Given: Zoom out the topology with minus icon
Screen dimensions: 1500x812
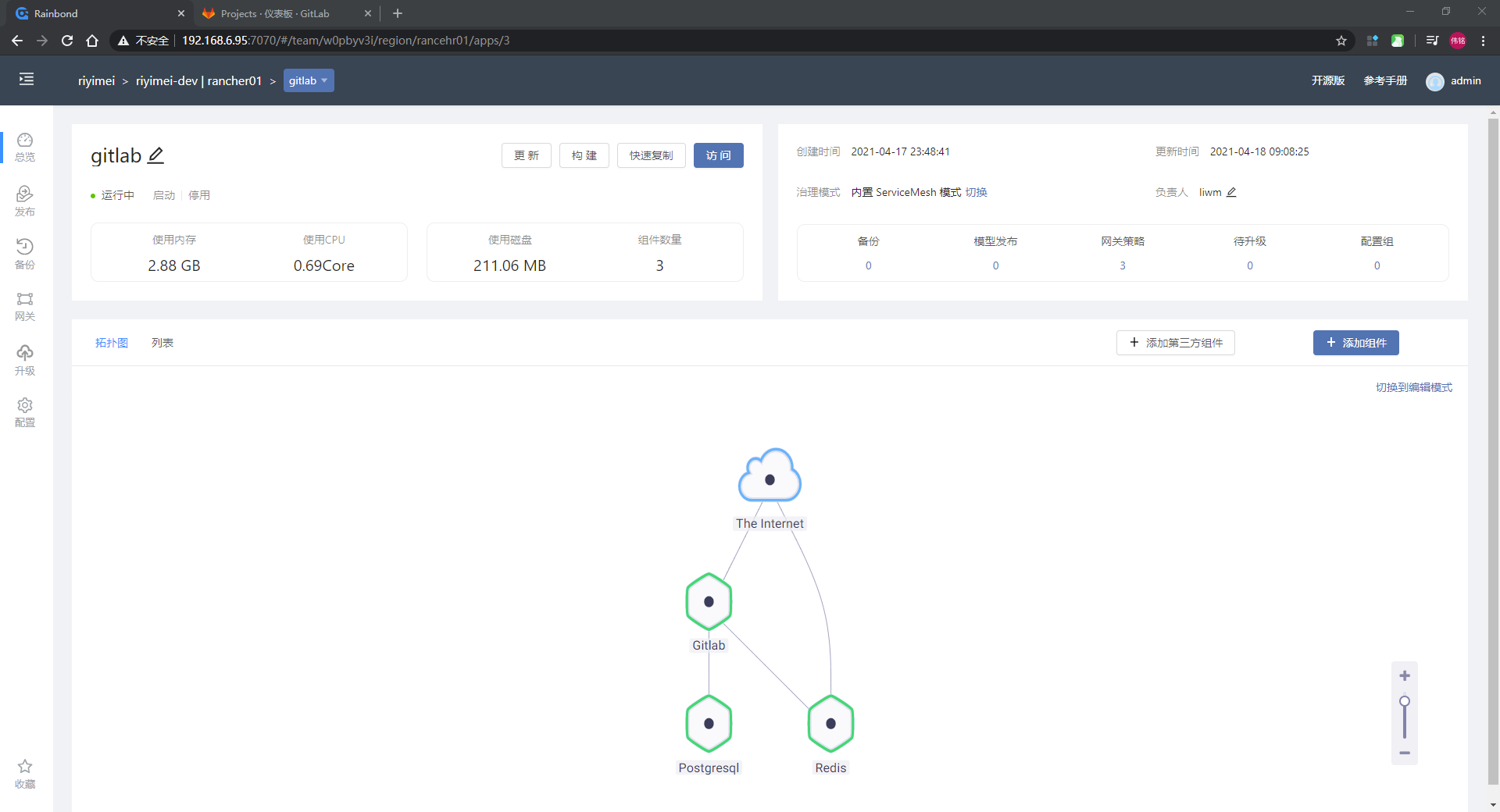Looking at the screenshot, I should pyautogui.click(x=1405, y=753).
